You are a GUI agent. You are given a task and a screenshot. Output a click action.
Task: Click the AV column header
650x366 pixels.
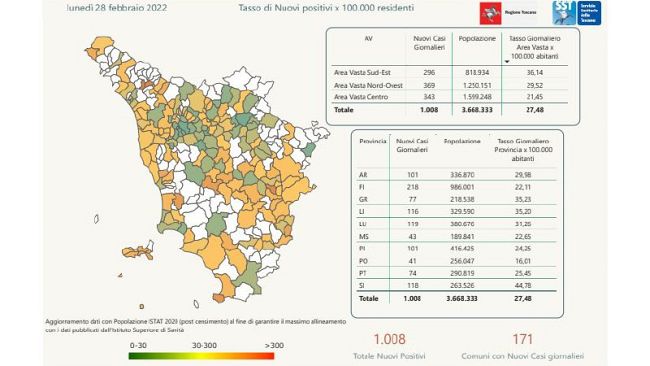tap(368, 39)
